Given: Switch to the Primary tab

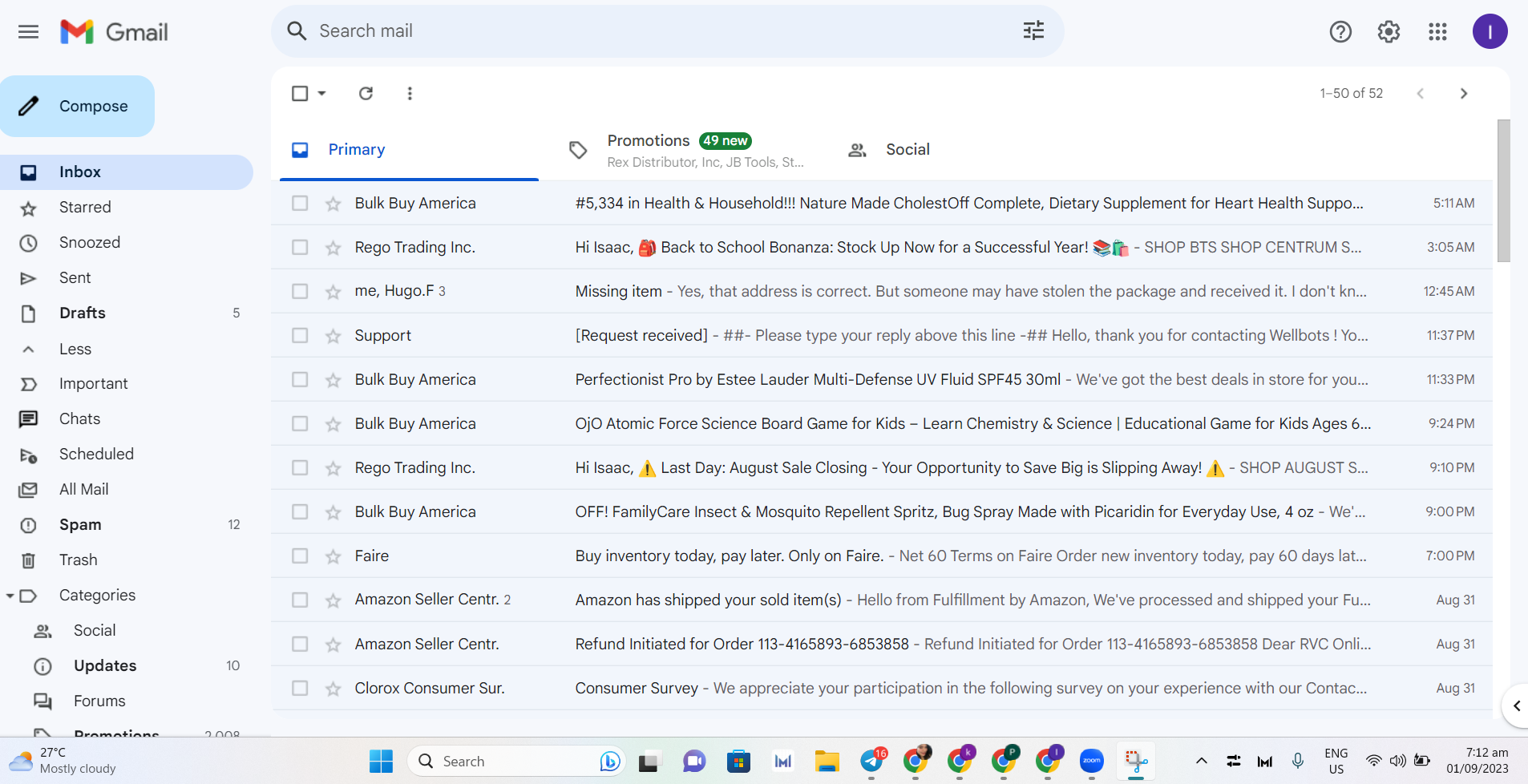Looking at the screenshot, I should [409, 150].
